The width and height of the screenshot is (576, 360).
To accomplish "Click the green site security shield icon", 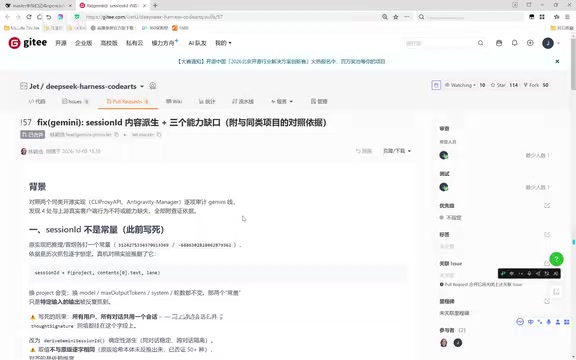I will 77,17.
